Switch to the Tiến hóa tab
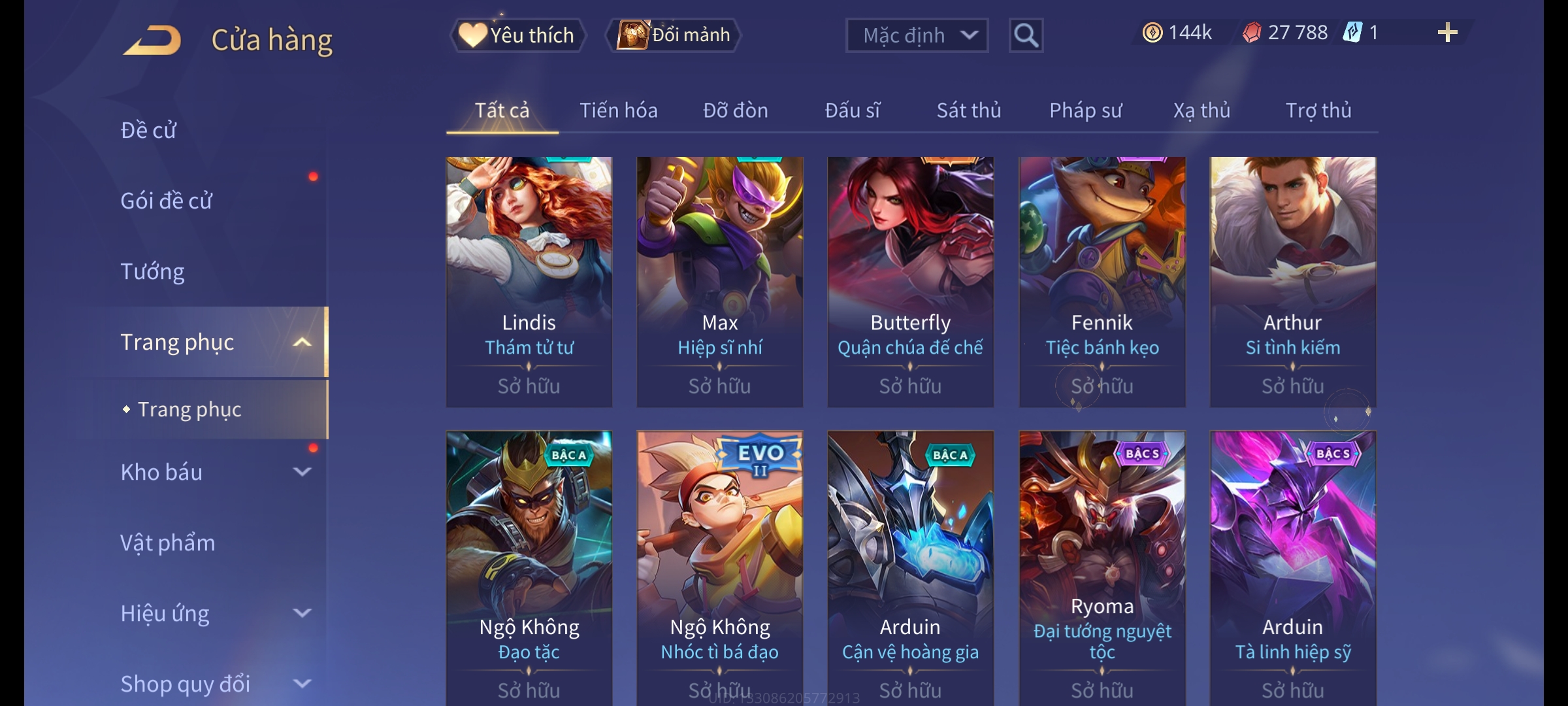 619,110
